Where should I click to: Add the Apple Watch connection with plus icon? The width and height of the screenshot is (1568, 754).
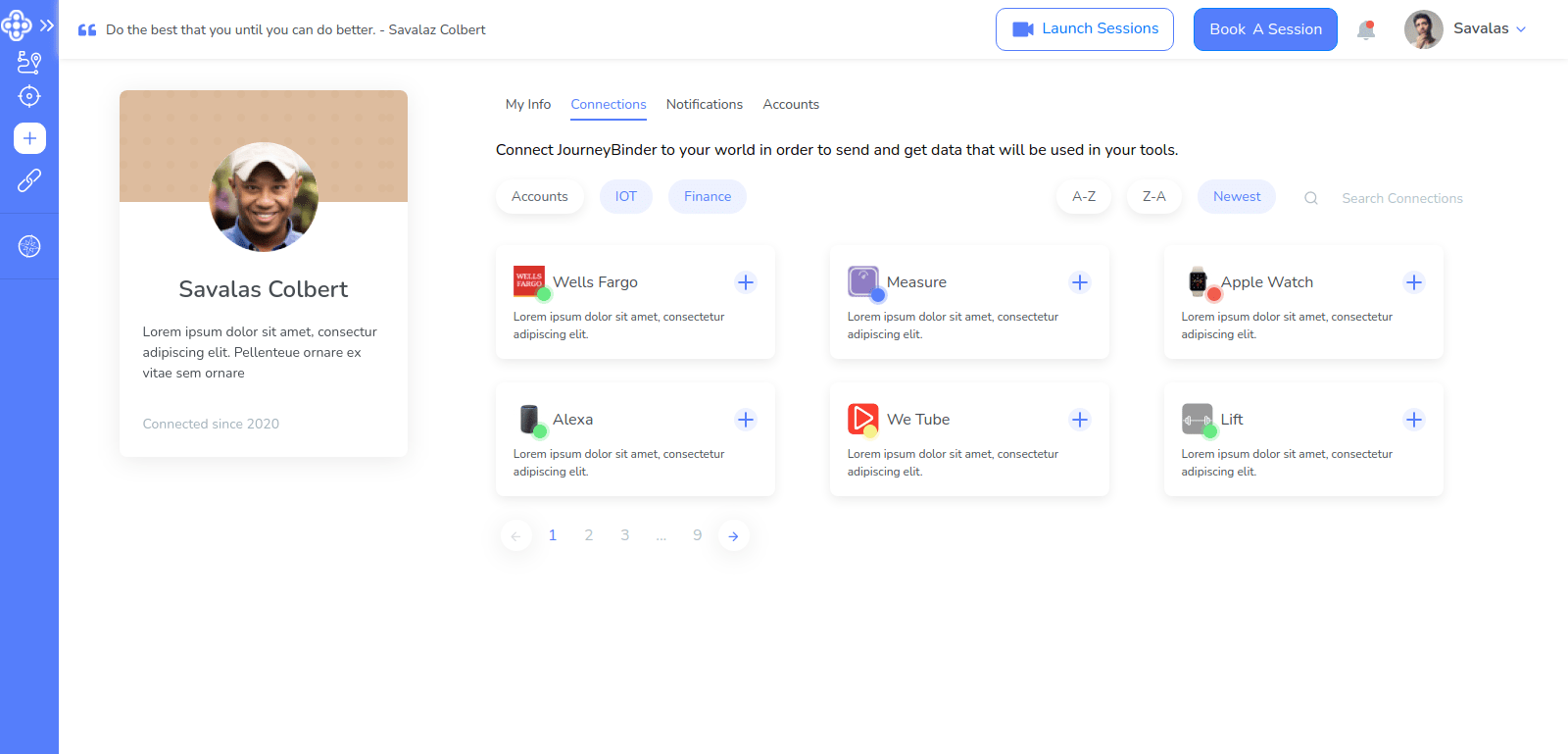(x=1413, y=282)
